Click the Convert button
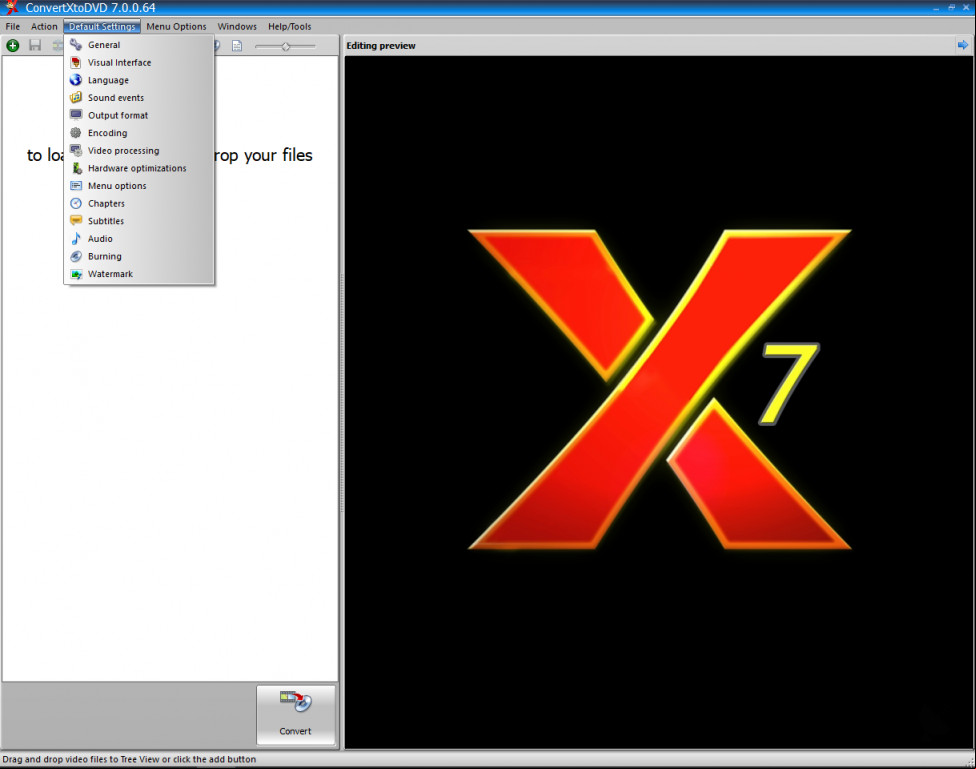976x769 pixels. tap(296, 715)
